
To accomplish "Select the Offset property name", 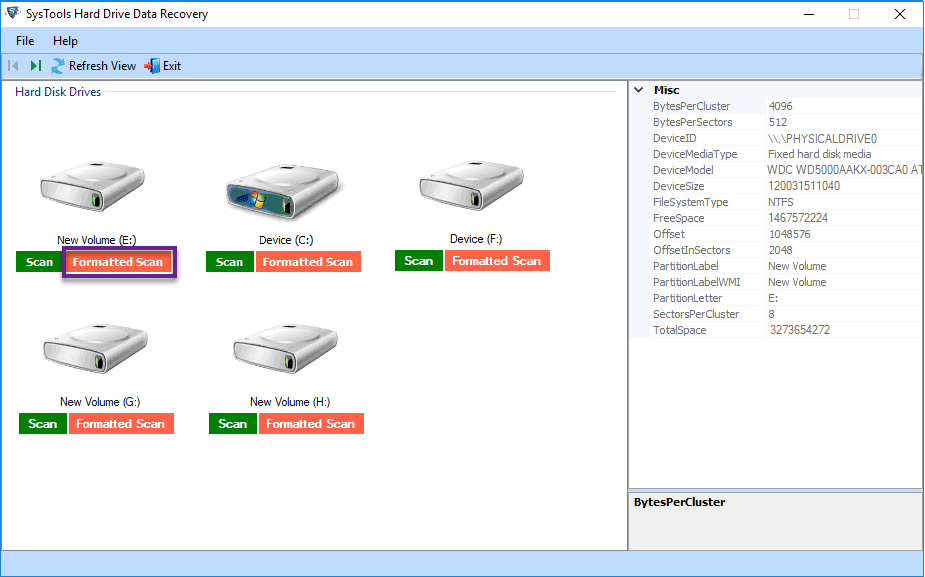I will point(668,234).
